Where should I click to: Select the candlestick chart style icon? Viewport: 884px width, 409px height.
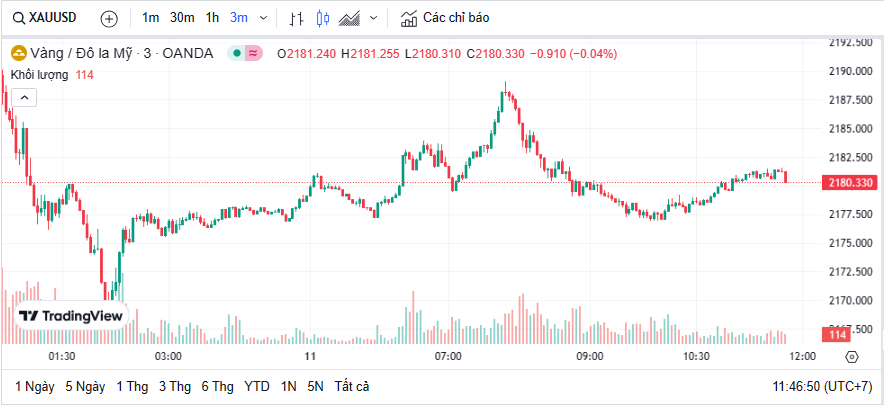[x=322, y=18]
